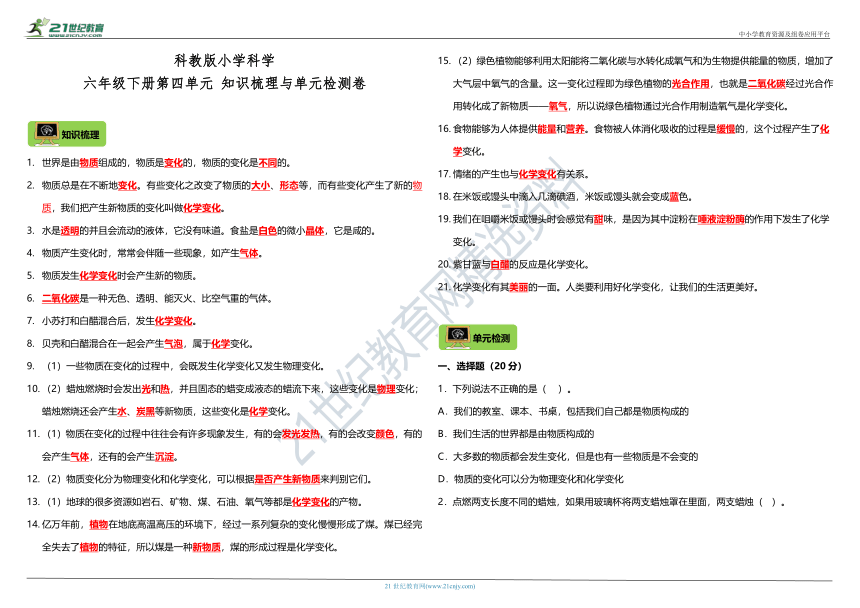Click the subtitle 六年级下册第四单元 知识梳理与单元检测卷
Image resolution: width=860 pixels, height=608 pixels.
224,83
